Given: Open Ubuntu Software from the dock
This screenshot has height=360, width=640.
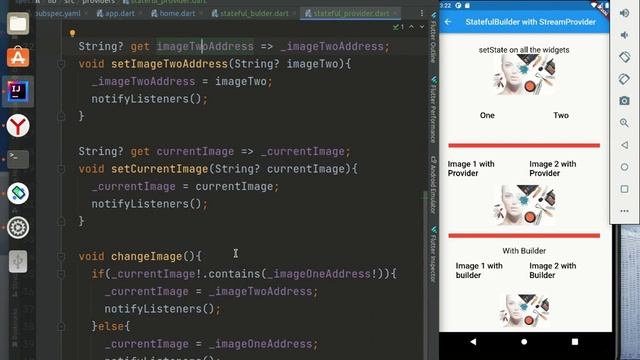Looking at the screenshot, I should pos(18,57).
